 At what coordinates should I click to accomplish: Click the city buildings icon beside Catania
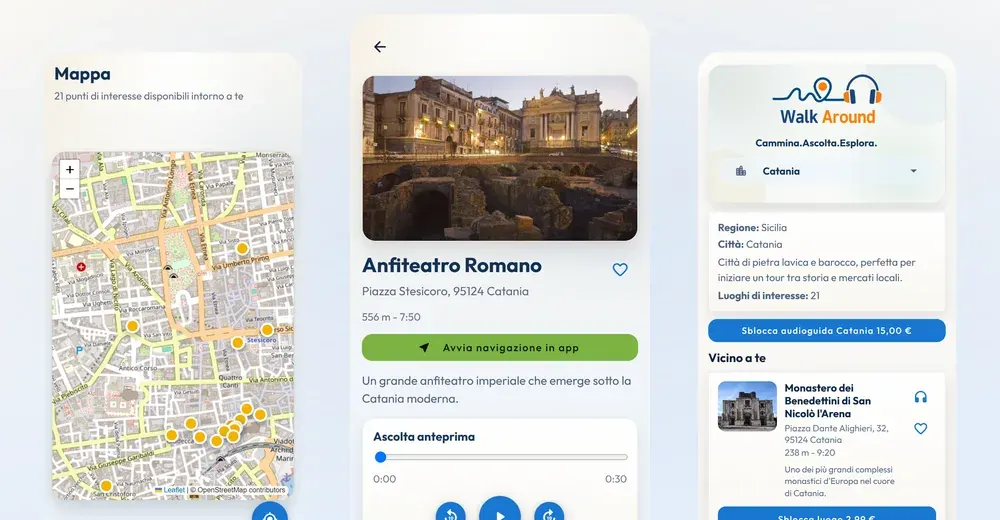pyautogui.click(x=740, y=171)
